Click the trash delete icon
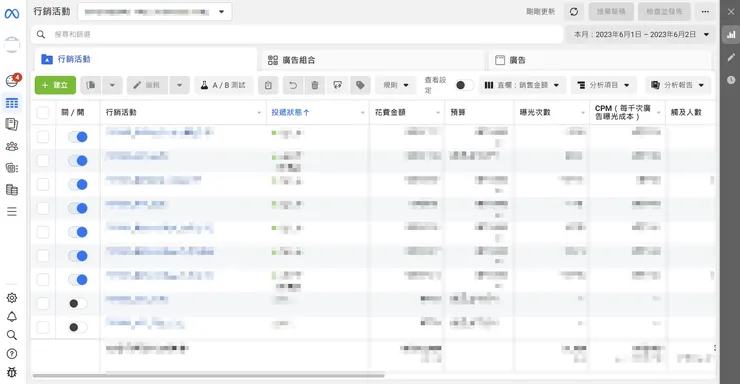740x384 pixels. (315, 85)
